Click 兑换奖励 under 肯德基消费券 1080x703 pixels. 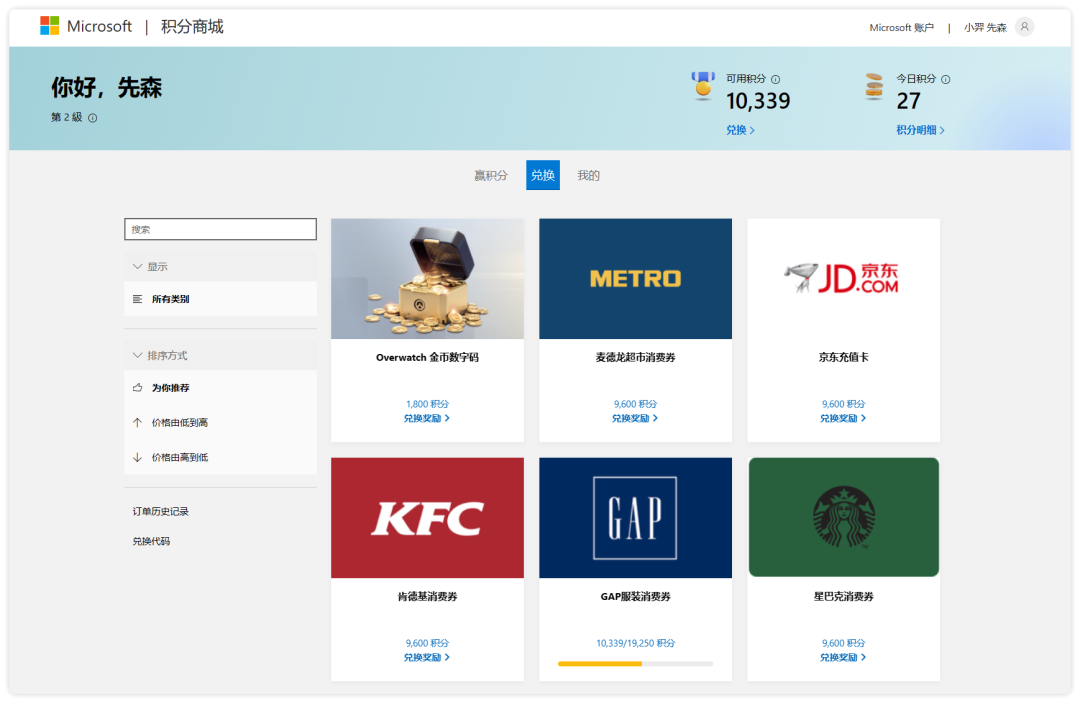click(x=426, y=658)
